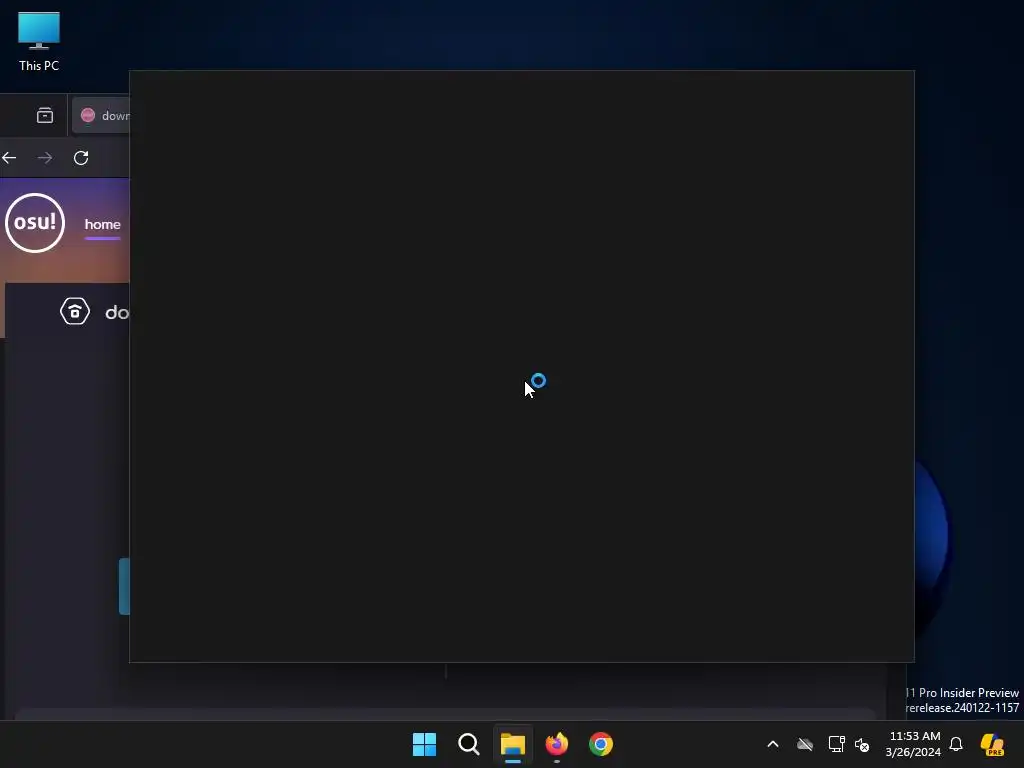Open the clock showing 11:53 AM
Image resolution: width=1024 pixels, height=768 pixels.
click(x=913, y=744)
